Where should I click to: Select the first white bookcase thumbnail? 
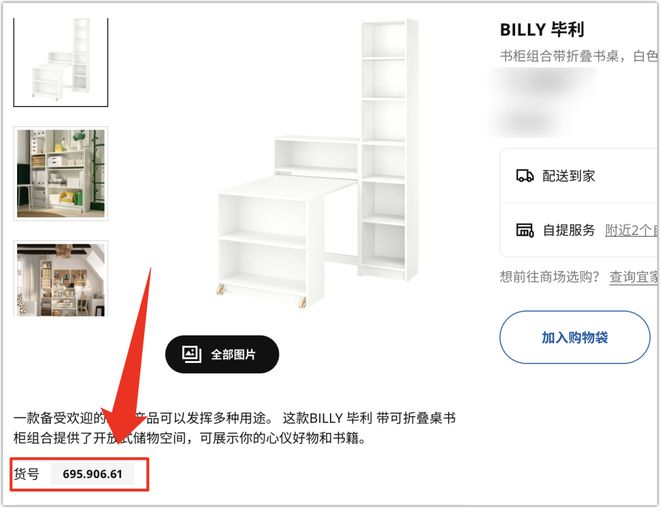(x=61, y=62)
